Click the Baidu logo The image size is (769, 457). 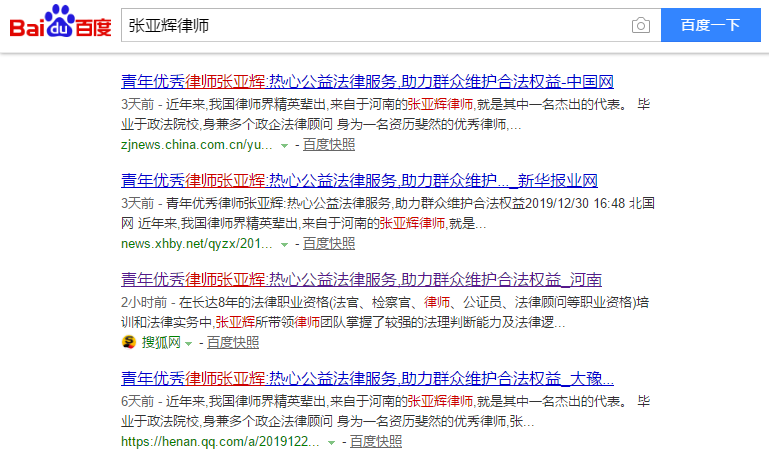click(61, 22)
